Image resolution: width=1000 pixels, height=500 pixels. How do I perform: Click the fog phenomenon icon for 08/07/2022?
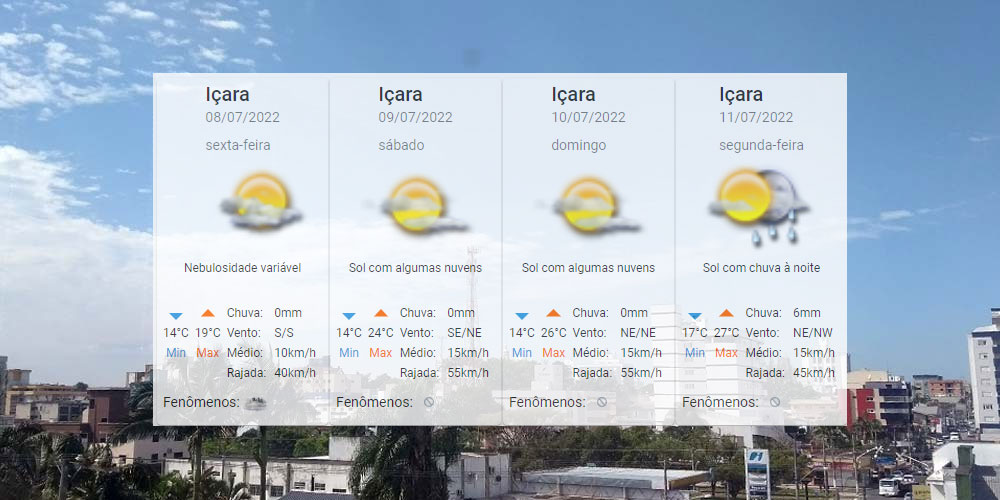[256, 403]
